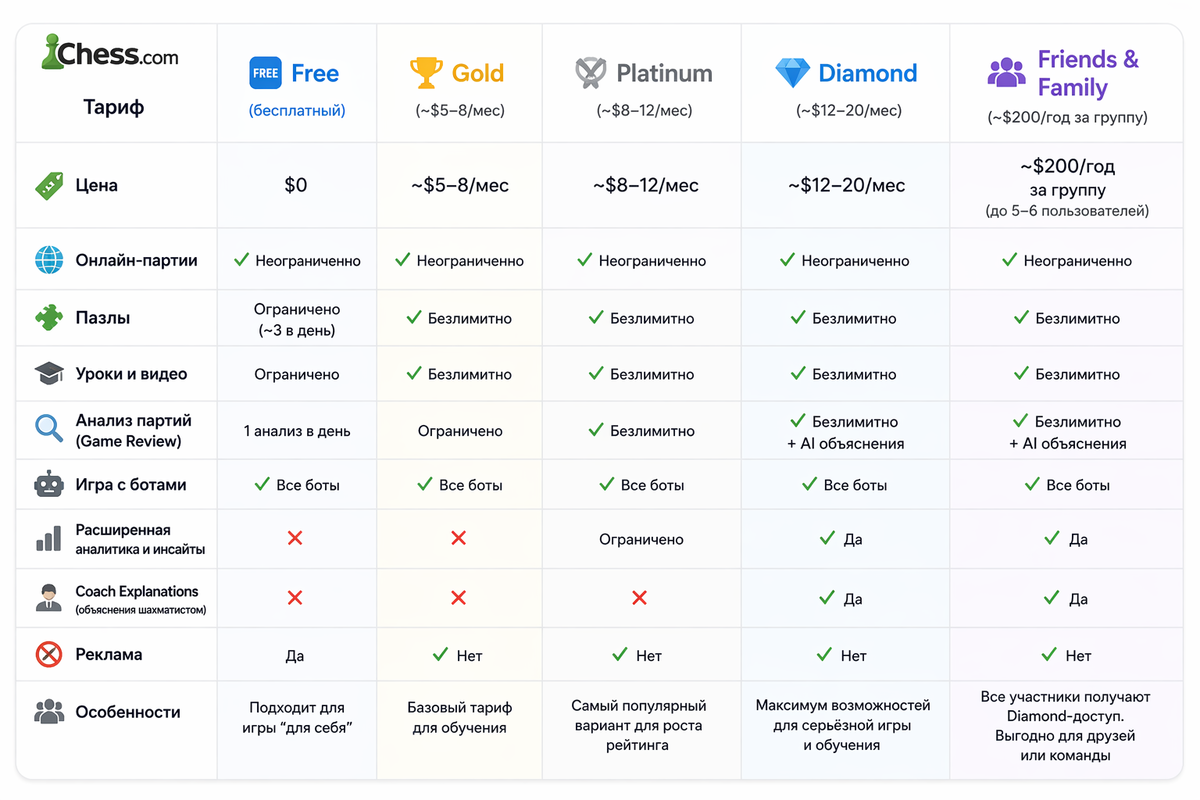Click the red X in Platinum's Coach Explanations cell
The image size is (1200, 800).
coord(640,598)
